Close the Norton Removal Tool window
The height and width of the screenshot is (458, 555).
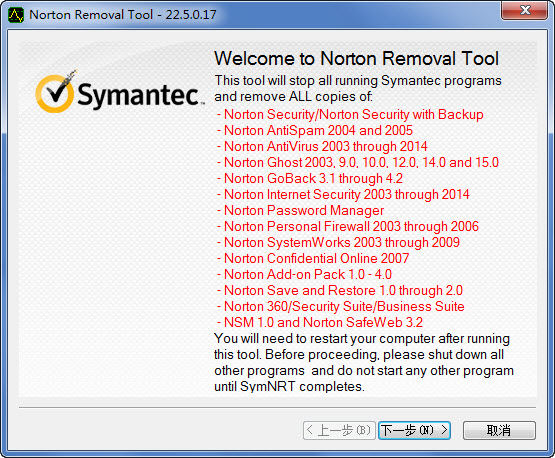[525, 10]
